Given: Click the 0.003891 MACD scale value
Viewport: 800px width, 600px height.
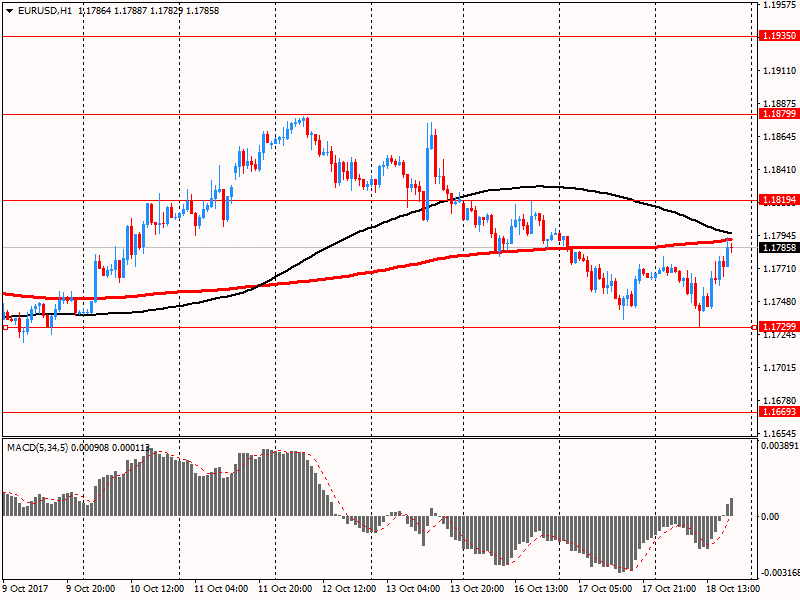Looking at the screenshot, I should pyautogui.click(x=780, y=446).
